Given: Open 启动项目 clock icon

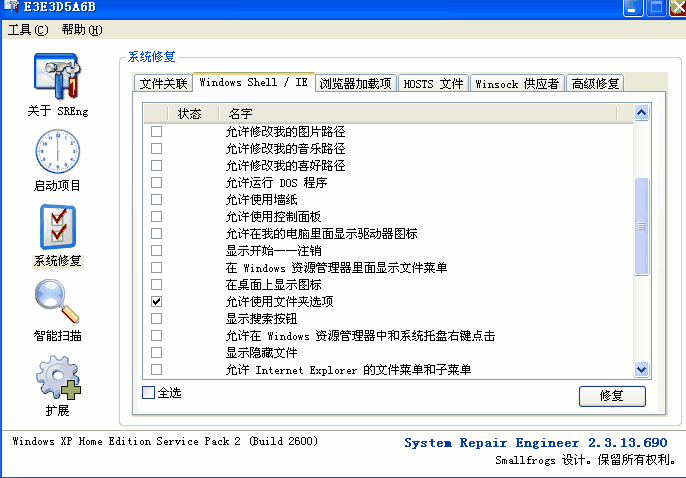Looking at the screenshot, I should (57, 151).
